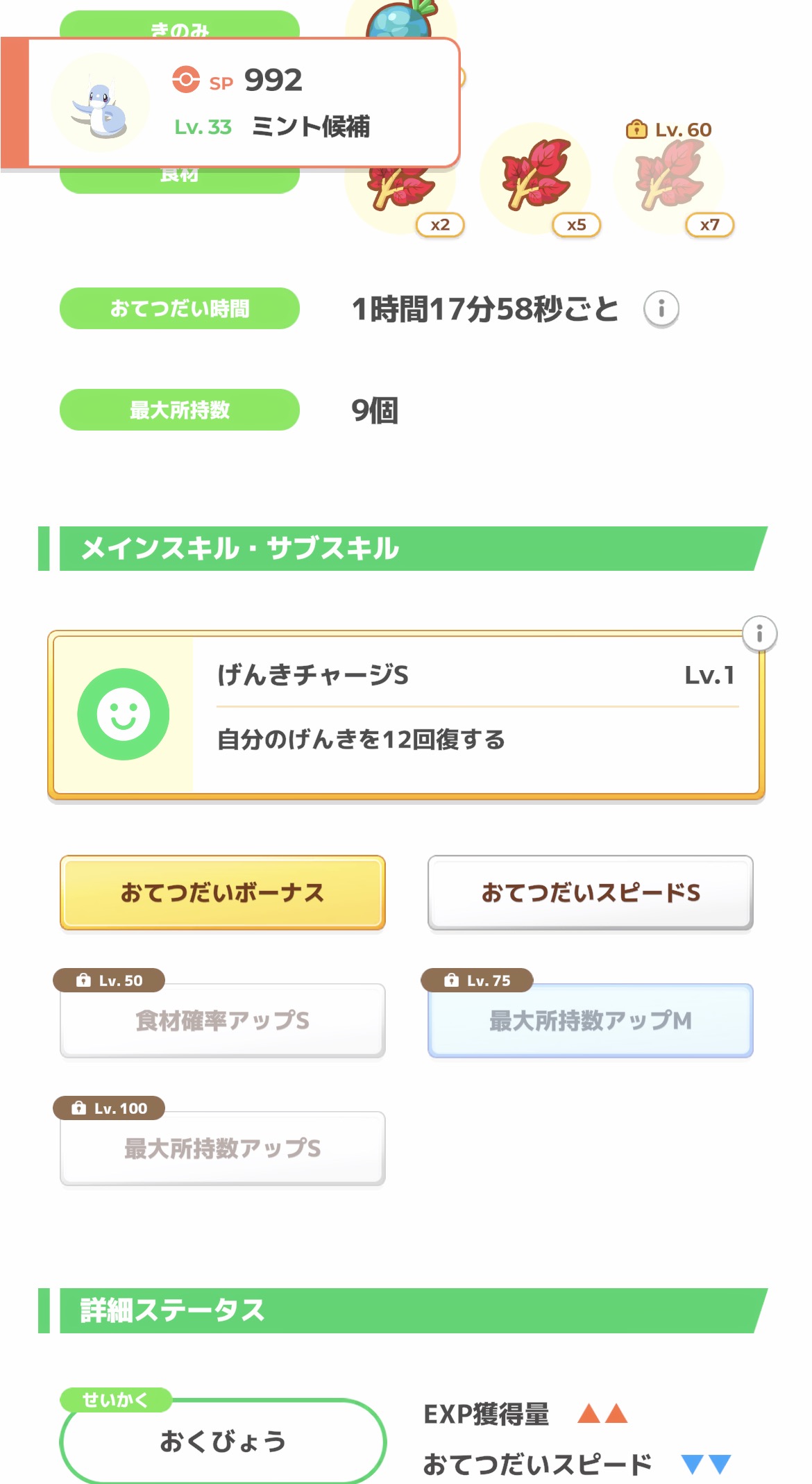
Task: Tap the green smiley skill icon
Action: pyautogui.click(x=124, y=714)
